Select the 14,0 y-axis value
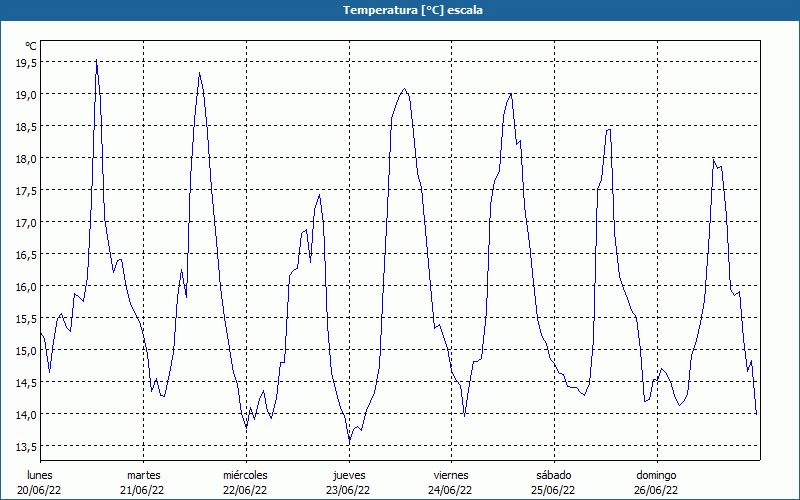The width and height of the screenshot is (800, 500). [x=26, y=414]
